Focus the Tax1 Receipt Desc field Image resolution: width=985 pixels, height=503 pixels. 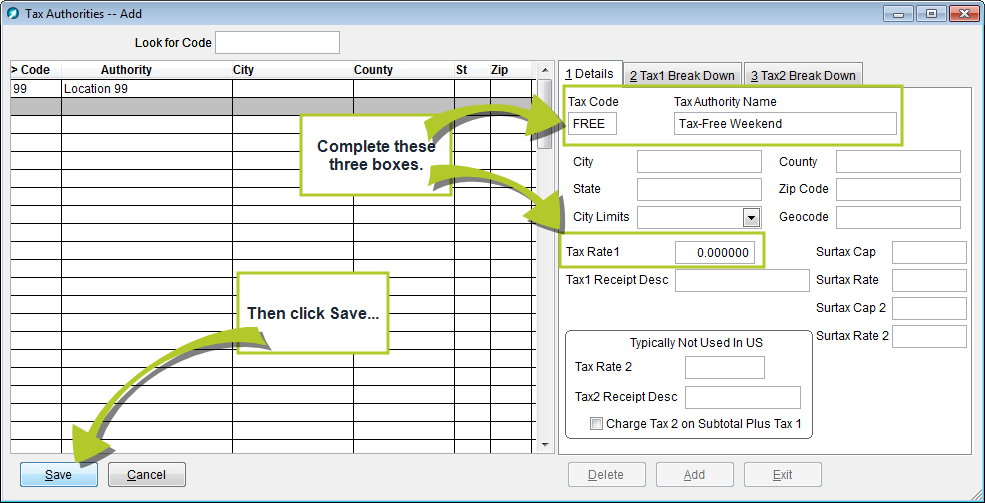[x=742, y=280]
